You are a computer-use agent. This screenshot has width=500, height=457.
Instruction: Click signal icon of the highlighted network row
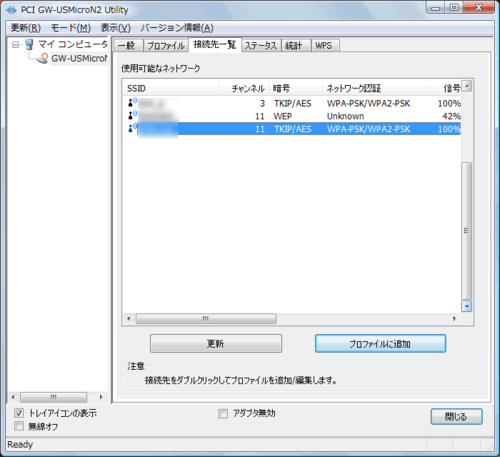(132, 128)
